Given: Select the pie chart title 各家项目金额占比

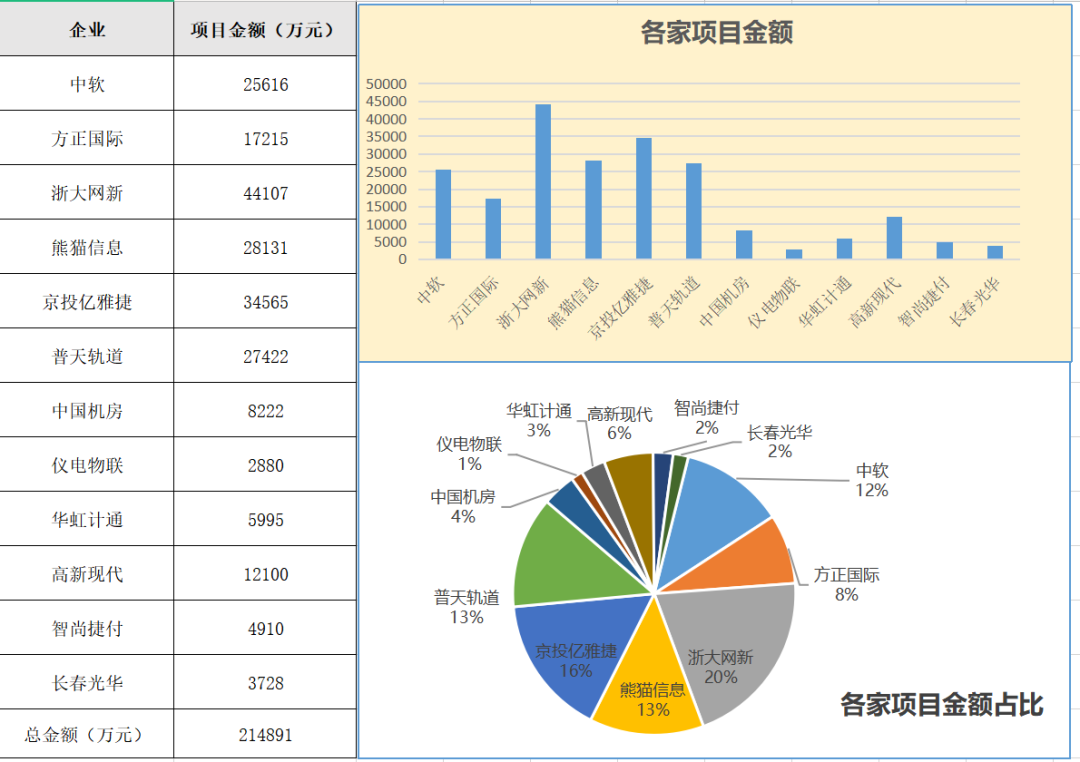Looking at the screenshot, I should tap(942, 704).
